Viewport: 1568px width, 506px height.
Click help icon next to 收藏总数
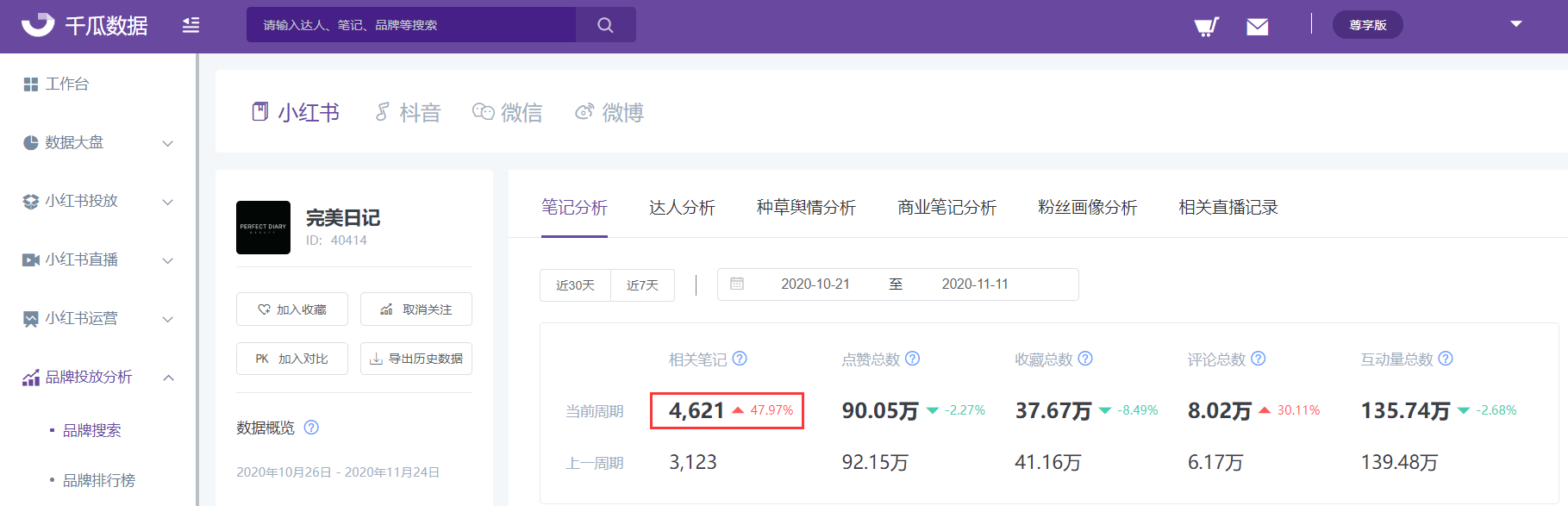pyautogui.click(x=1085, y=359)
